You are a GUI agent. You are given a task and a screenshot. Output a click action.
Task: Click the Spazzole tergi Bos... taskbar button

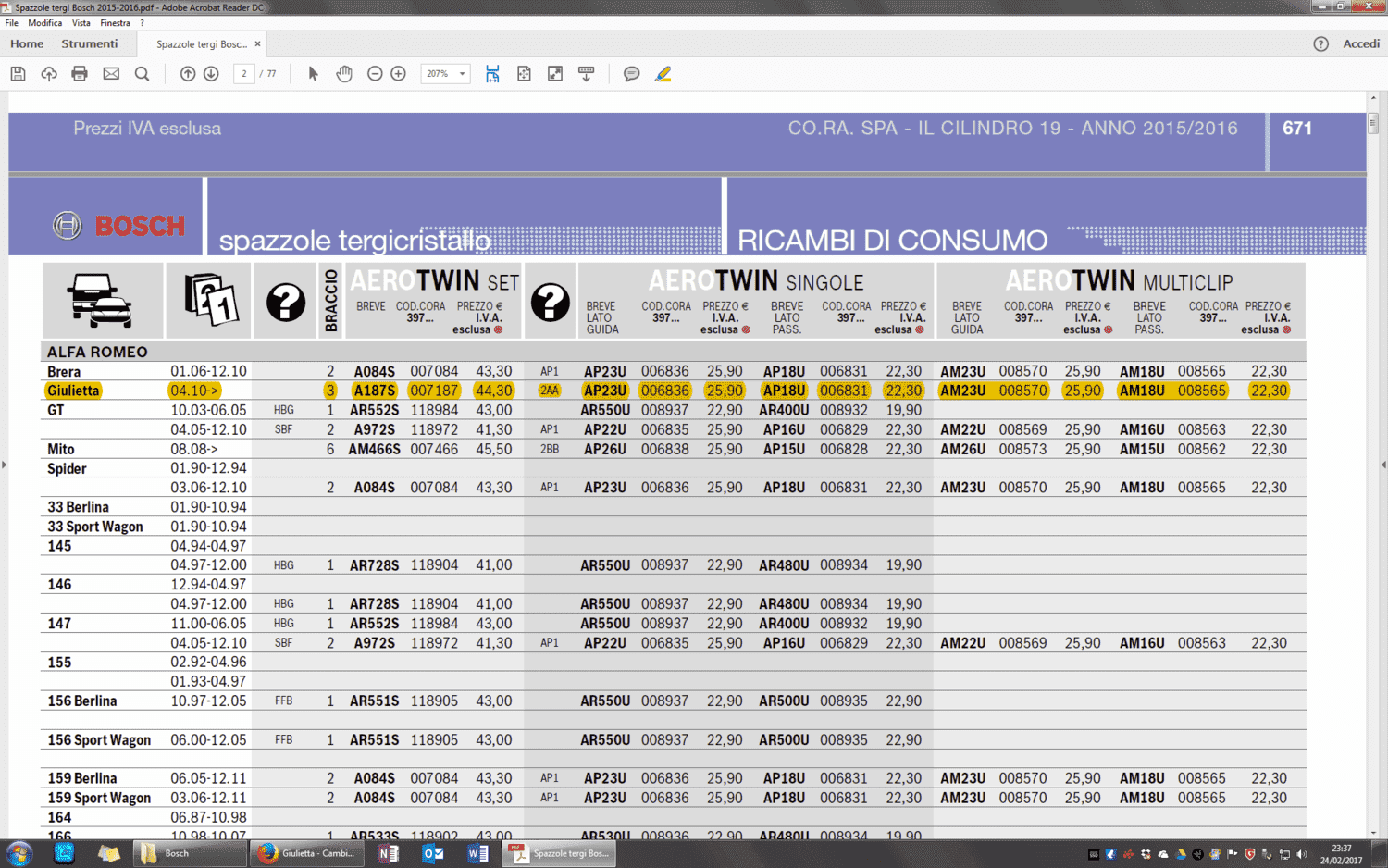[560, 853]
